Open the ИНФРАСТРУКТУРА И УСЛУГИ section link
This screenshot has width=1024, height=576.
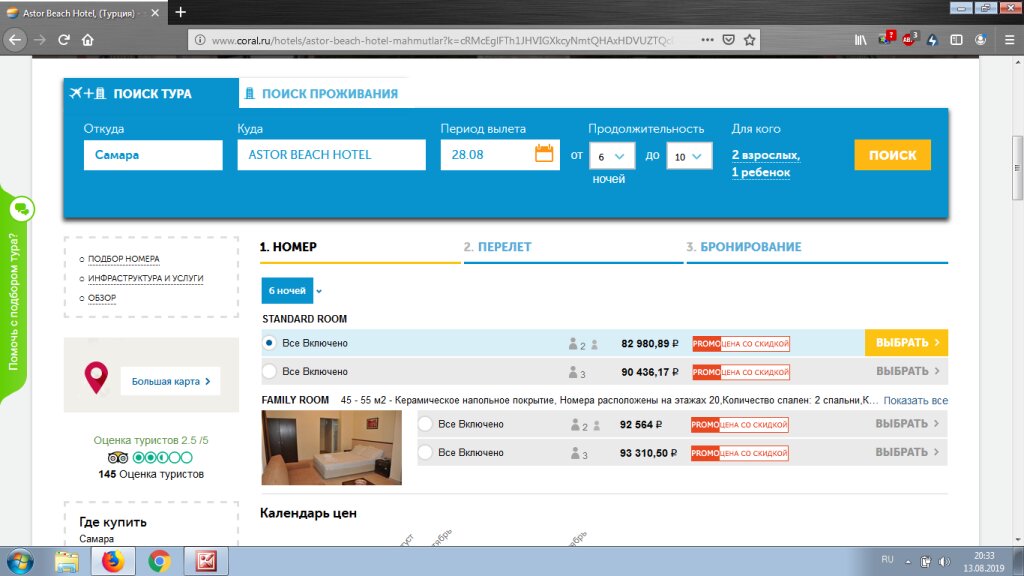(146, 279)
